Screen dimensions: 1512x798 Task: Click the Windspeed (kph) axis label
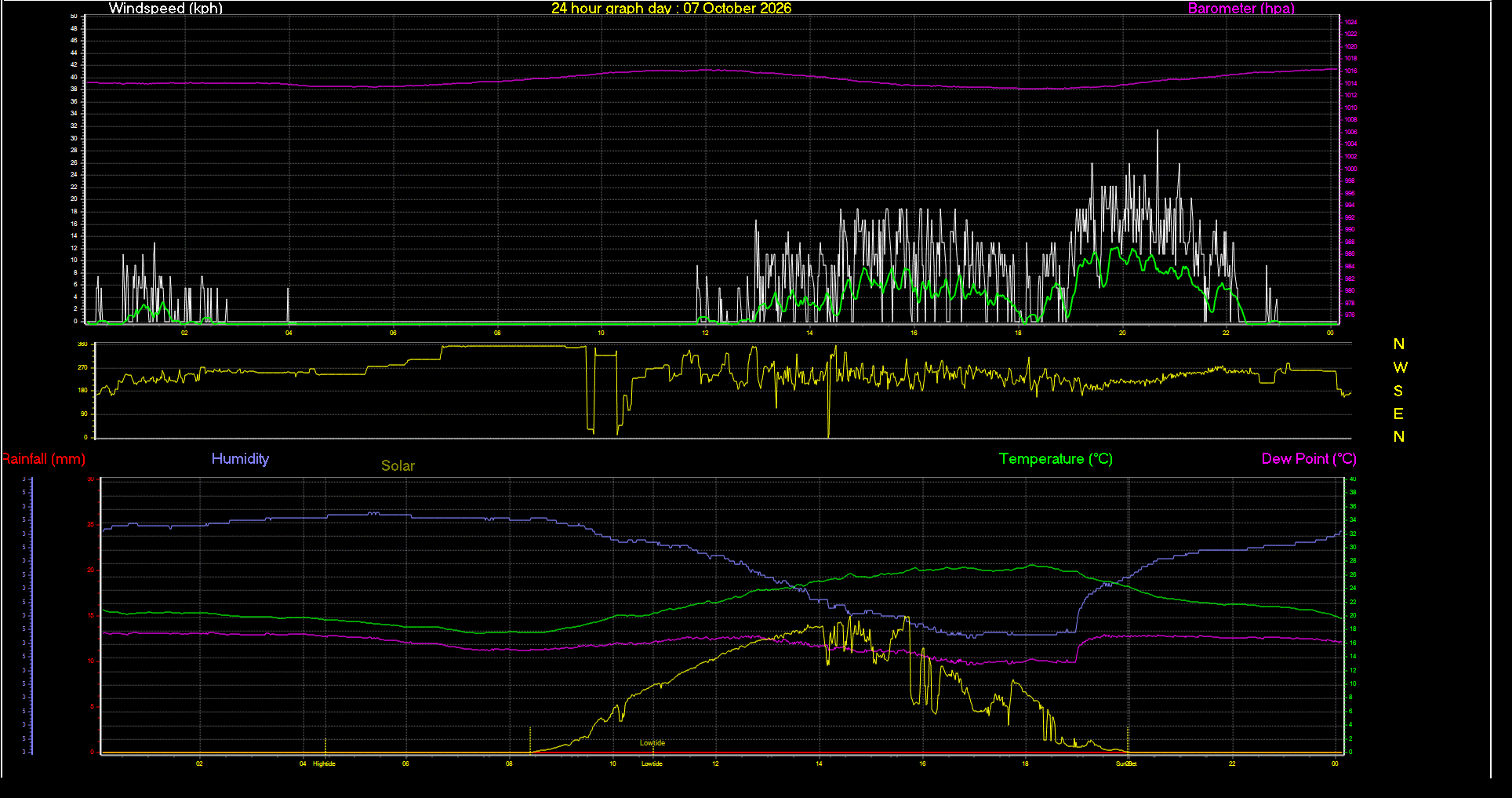click(165, 9)
